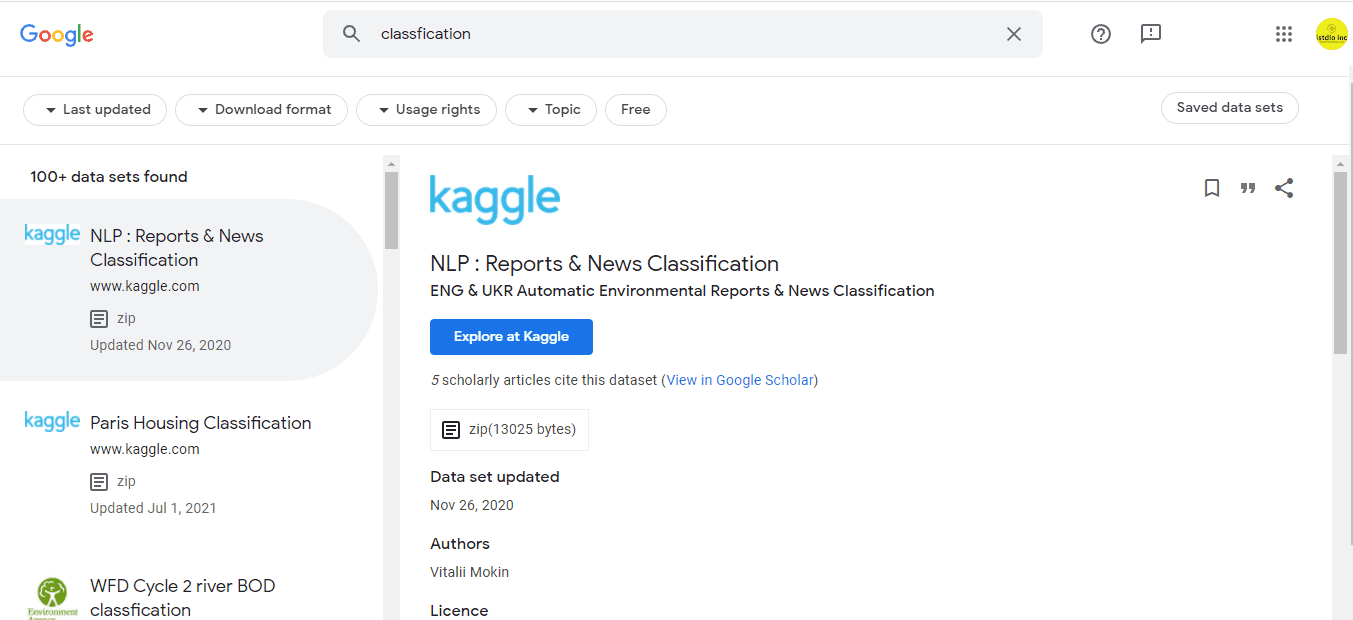The height and width of the screenshot is (620, 1353).
Task: Click the 'Licence' heading
Action: [459, 611]
